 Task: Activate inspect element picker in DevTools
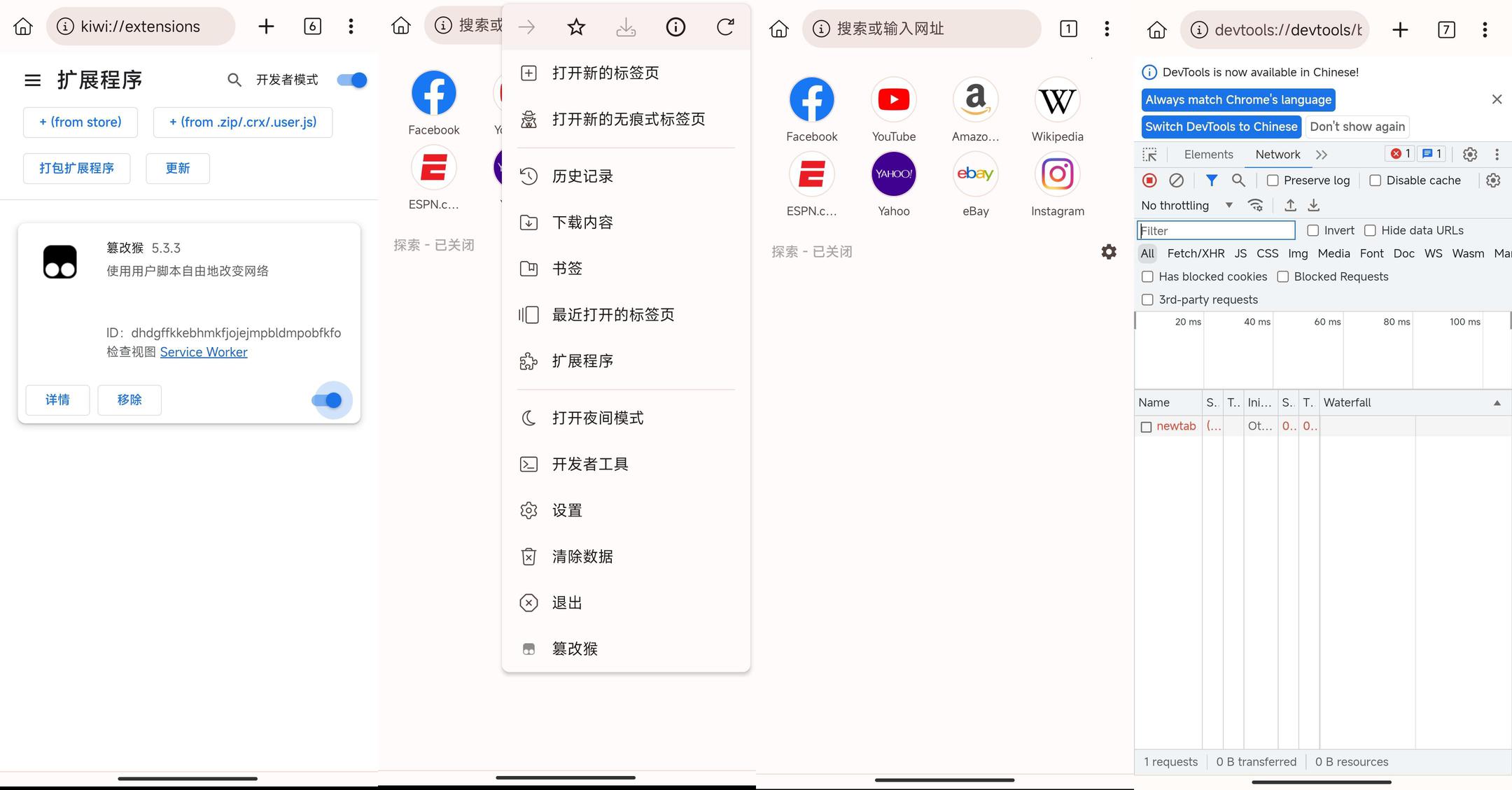click(x=1149, y=155)
